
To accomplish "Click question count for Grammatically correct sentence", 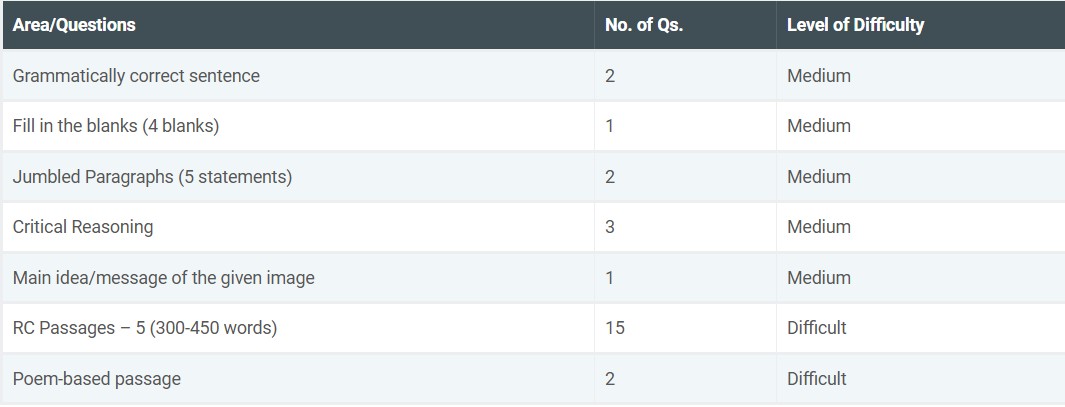I will [x=611, y=76].
